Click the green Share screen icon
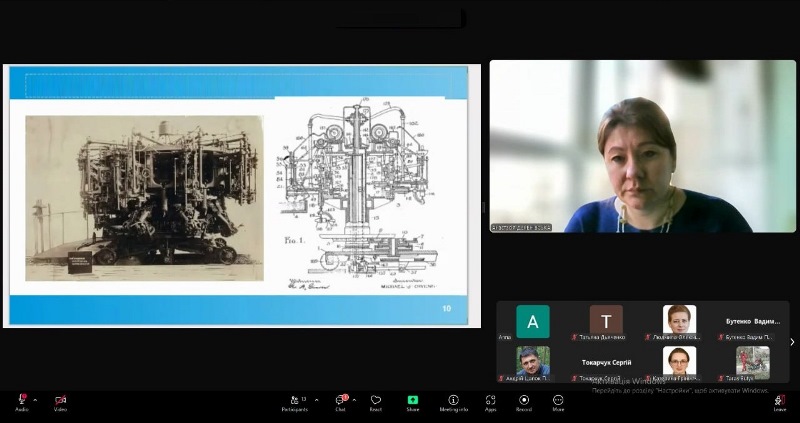Viewport: 800px width, 423px height. point(412,401)
